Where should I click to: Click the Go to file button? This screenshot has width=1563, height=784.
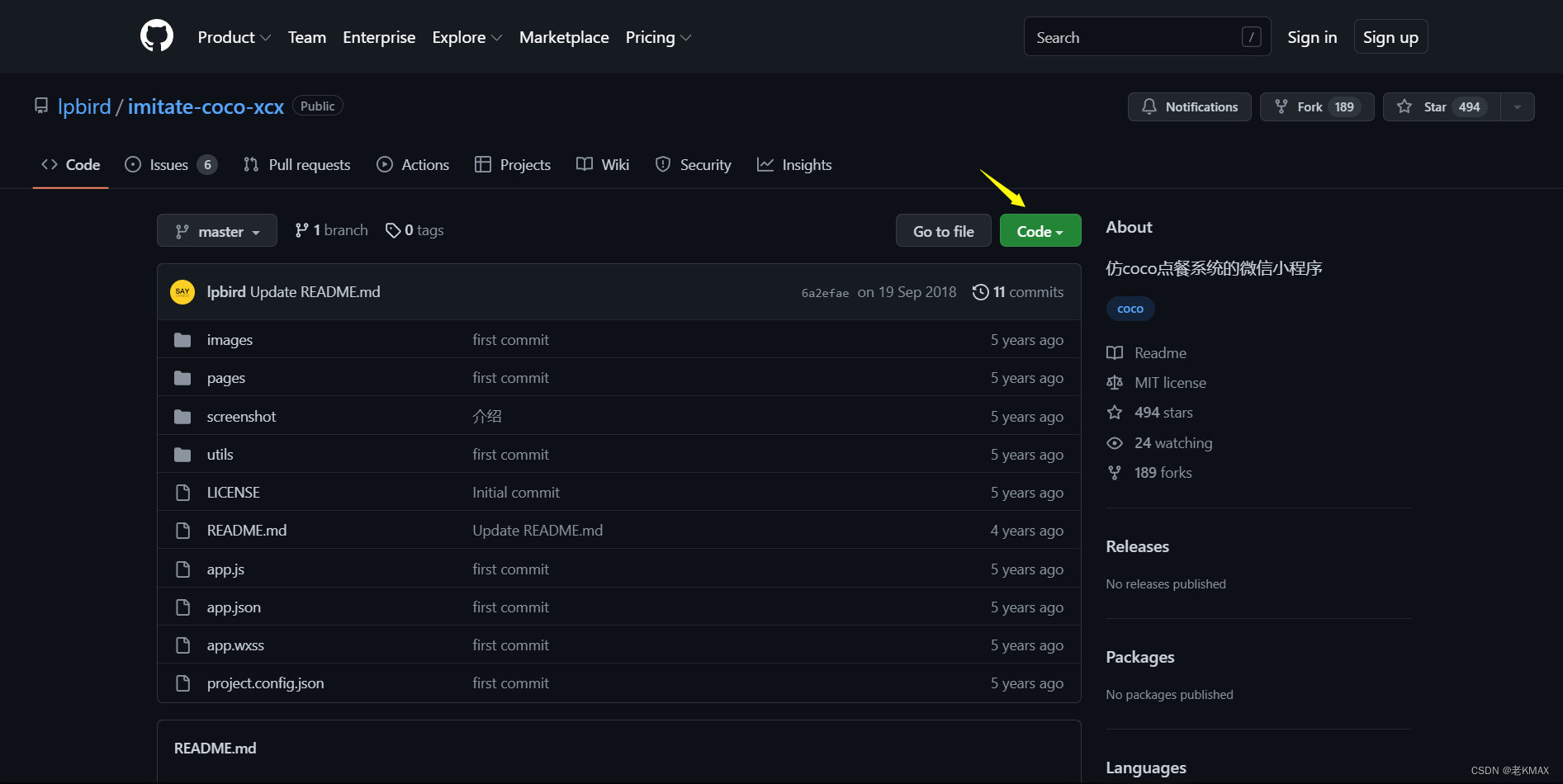coord(943,231)
